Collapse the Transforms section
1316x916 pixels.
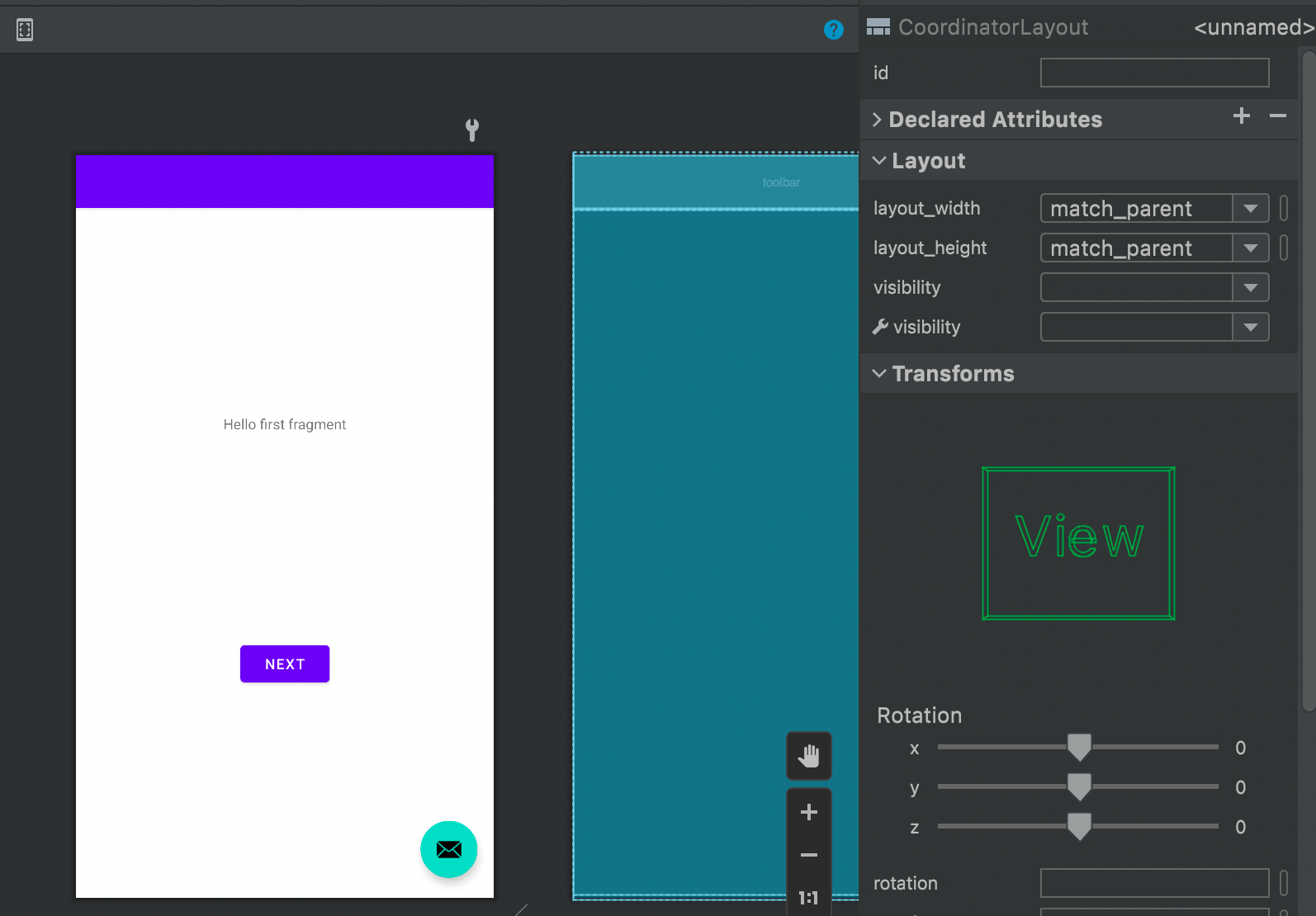879,374
